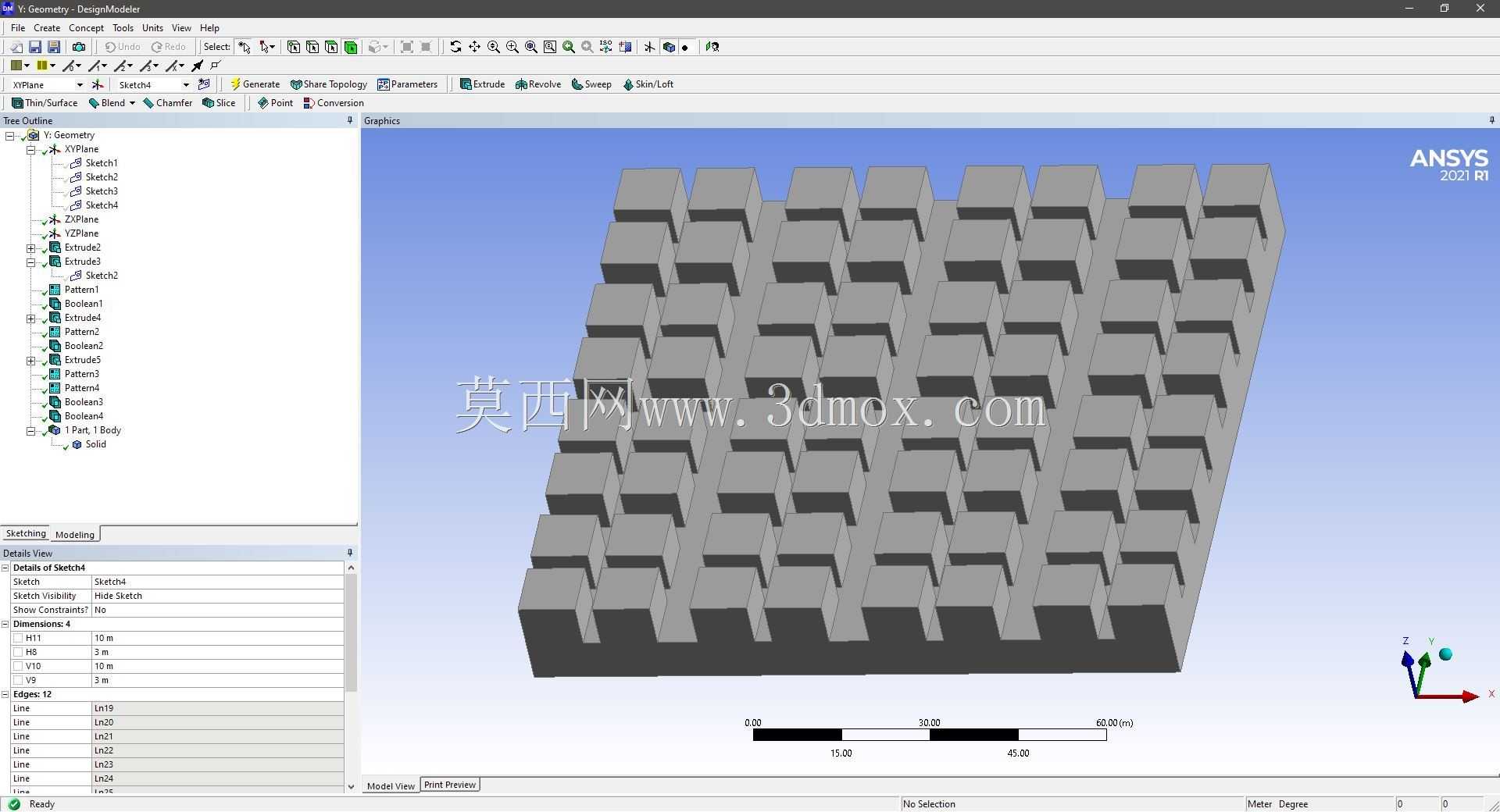1500x812 pixels.
Task: Toggle the H11 dimension checkbox
Action: [x=18, y=638]
